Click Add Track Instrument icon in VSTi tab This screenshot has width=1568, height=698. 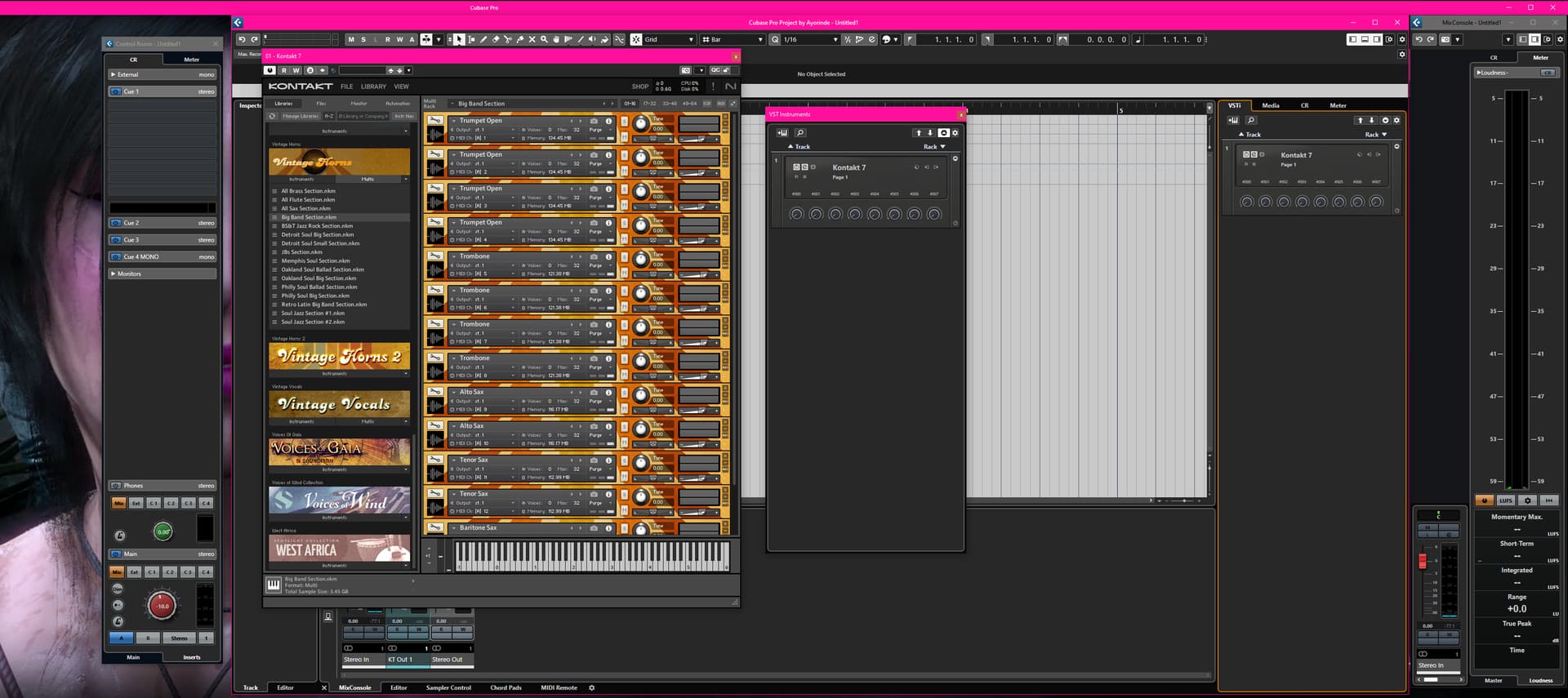[x=1233, y=120]
